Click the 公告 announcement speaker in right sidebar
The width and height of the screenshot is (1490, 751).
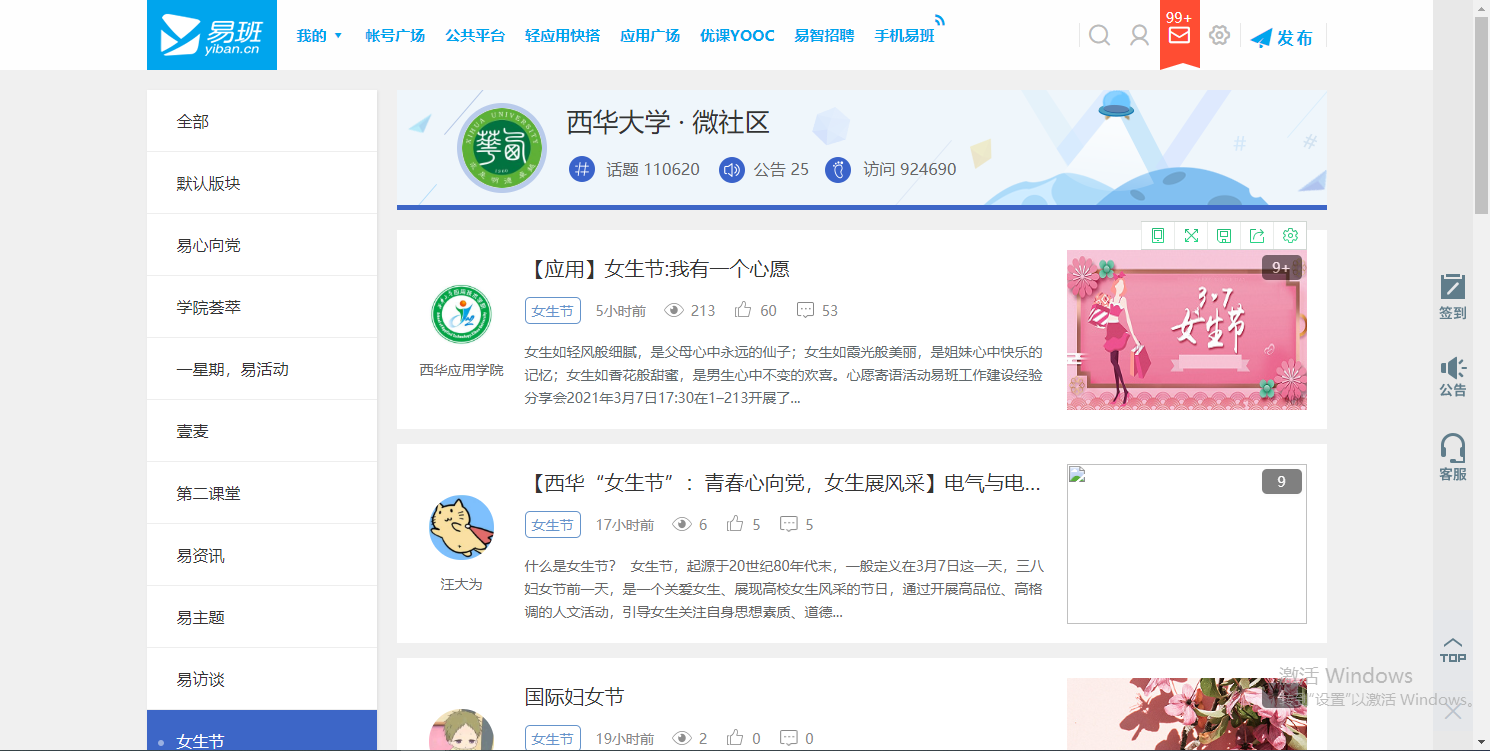tap(1453, 376)
